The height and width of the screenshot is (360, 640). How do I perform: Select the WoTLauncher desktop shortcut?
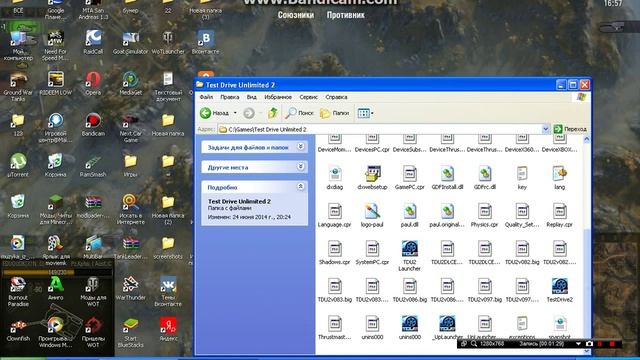pos(168,42)
